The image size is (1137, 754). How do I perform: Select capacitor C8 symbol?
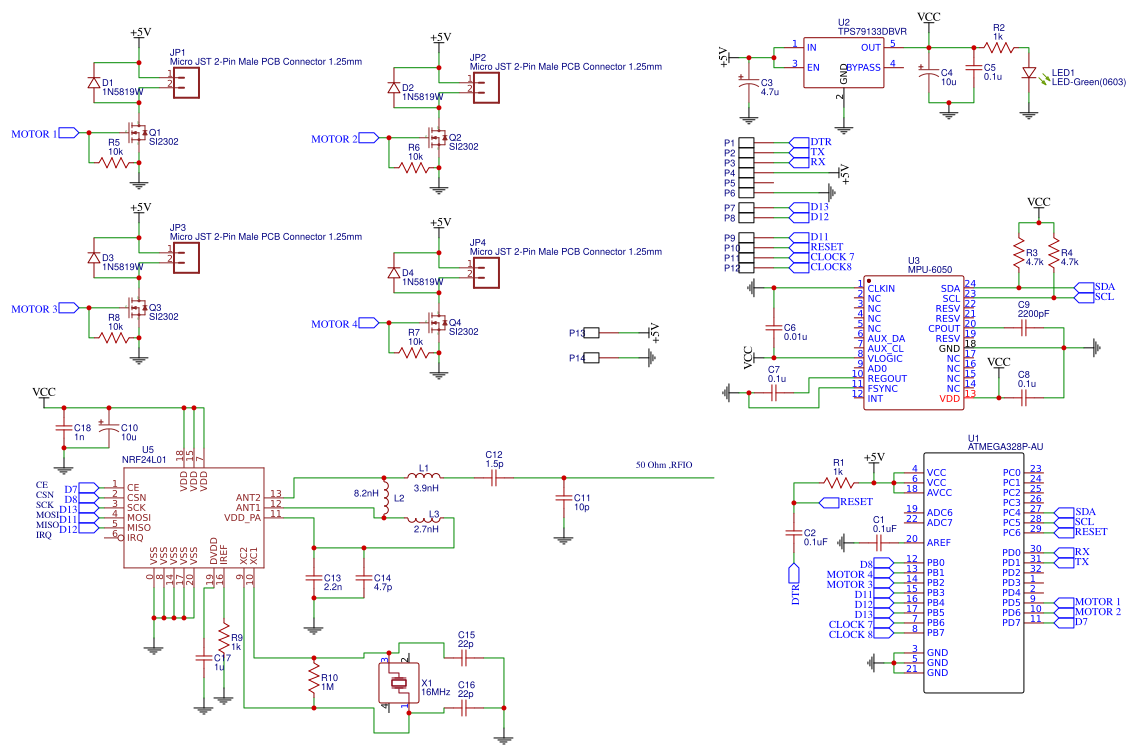(1024, 397)
